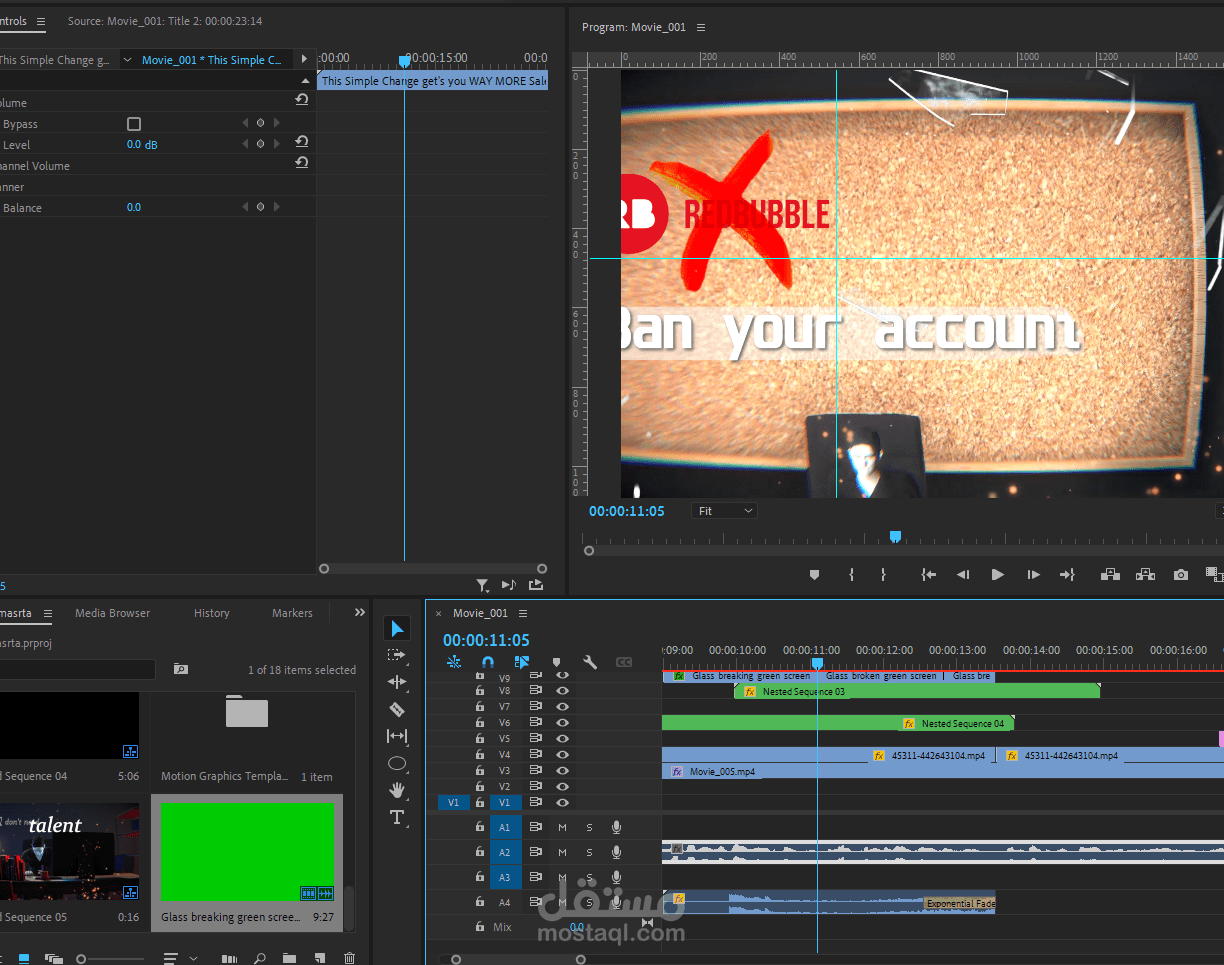Toggle lock on track V4

480,755
